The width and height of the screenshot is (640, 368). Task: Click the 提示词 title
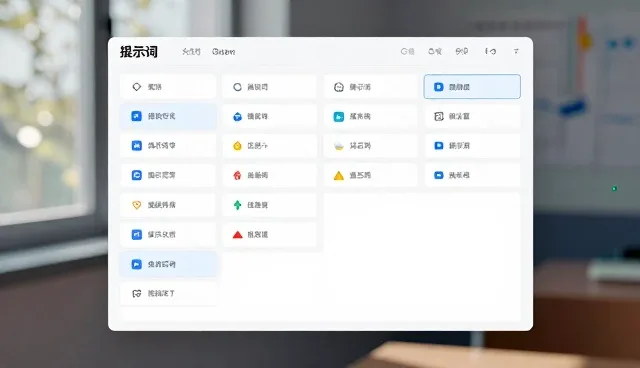coord(139,52)
